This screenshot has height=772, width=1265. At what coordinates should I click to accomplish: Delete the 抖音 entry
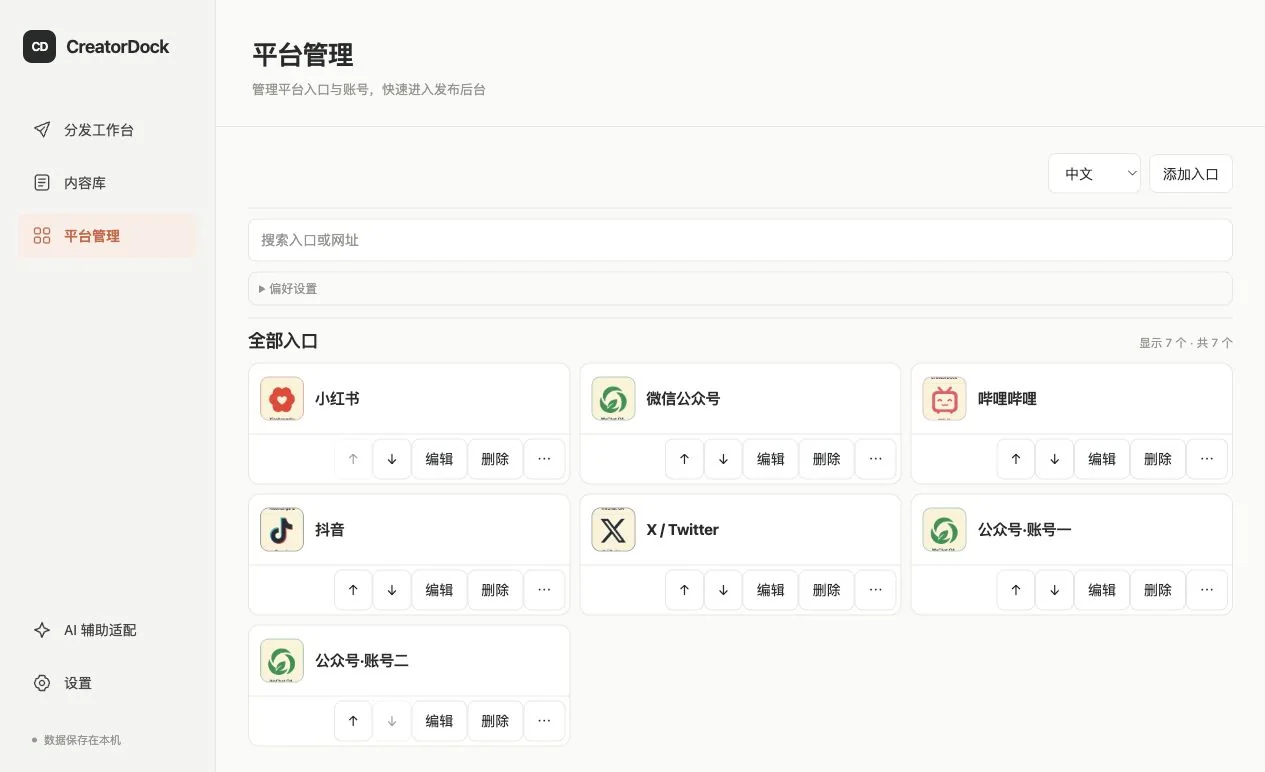coord(495,590)
